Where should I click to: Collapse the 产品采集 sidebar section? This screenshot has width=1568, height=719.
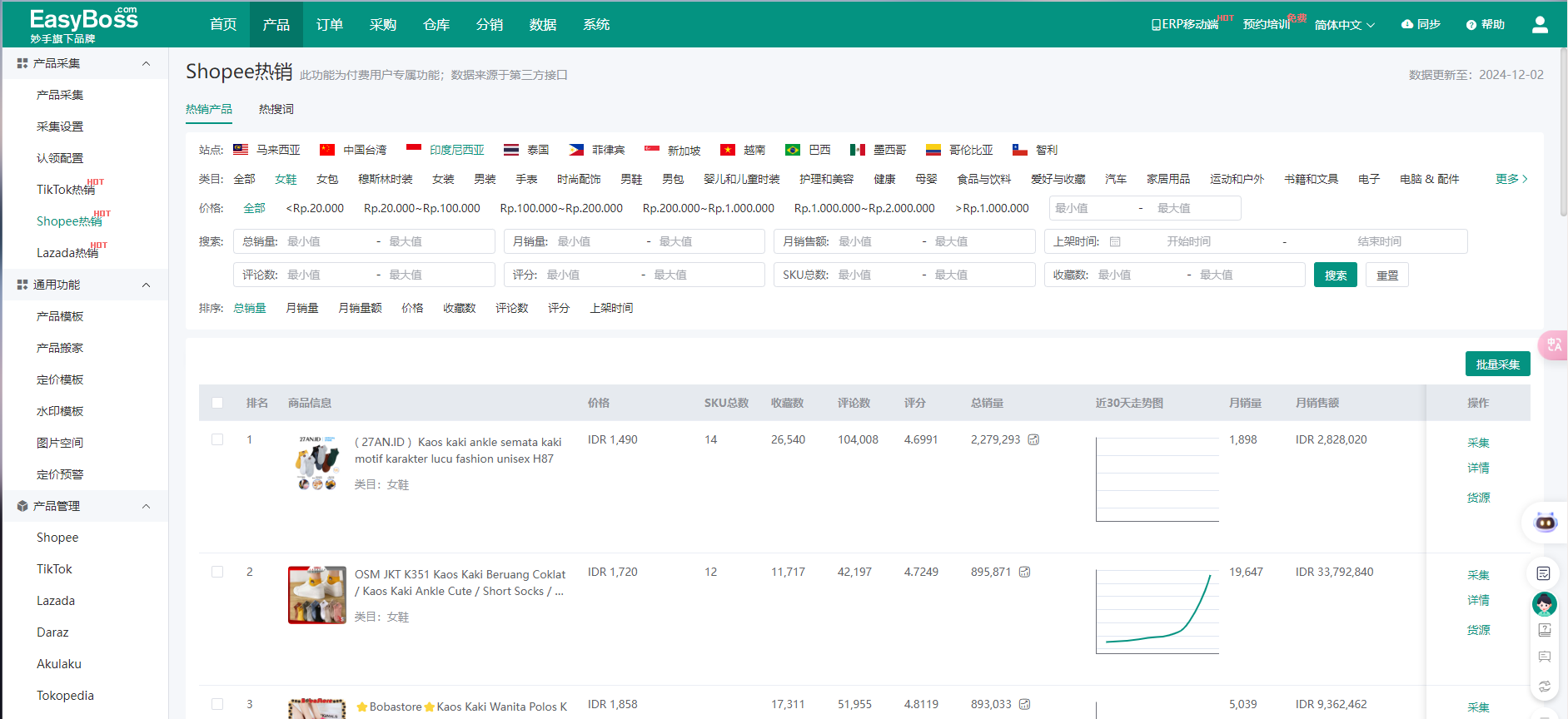click(x=147, y=63)
